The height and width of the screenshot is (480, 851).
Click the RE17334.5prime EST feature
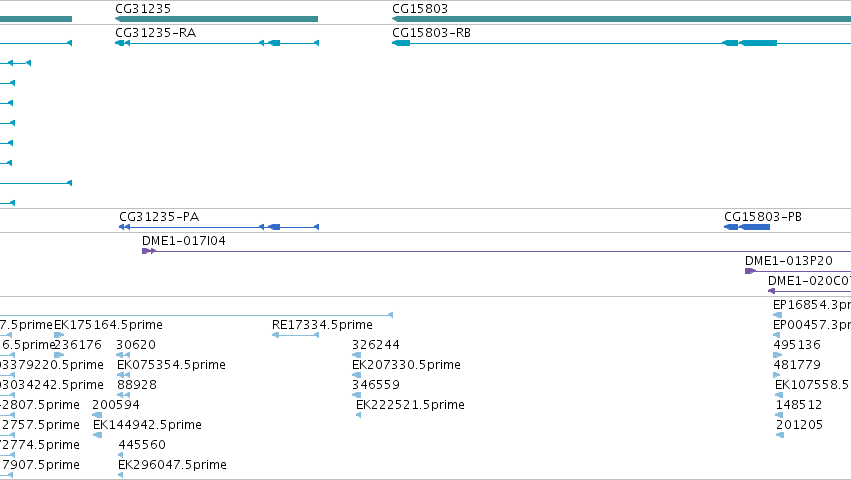pos(295,335)
